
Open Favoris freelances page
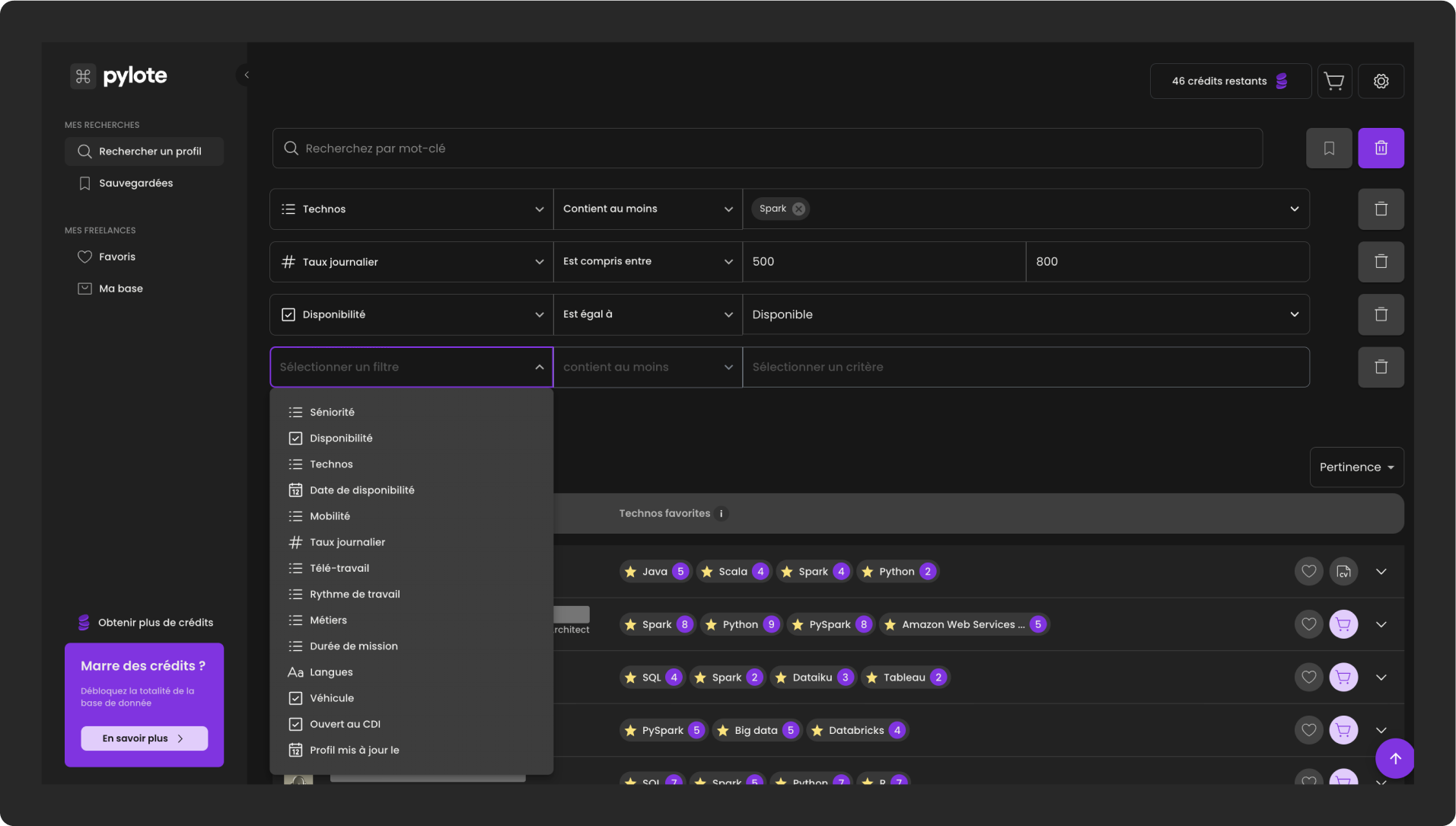pyautogui.click(x=144, y=257)
